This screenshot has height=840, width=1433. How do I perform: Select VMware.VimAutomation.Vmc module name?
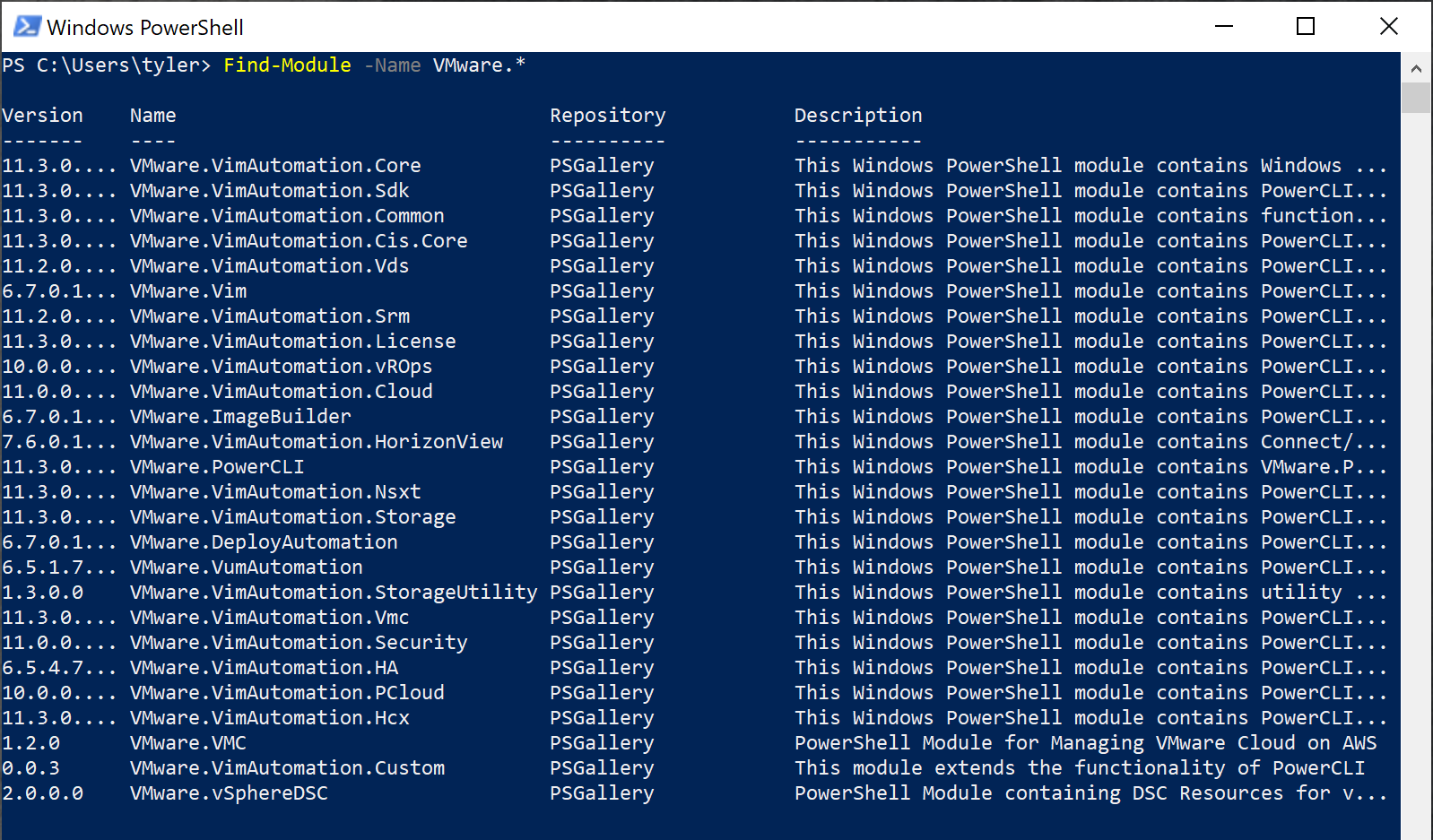(x=269, y=618)
